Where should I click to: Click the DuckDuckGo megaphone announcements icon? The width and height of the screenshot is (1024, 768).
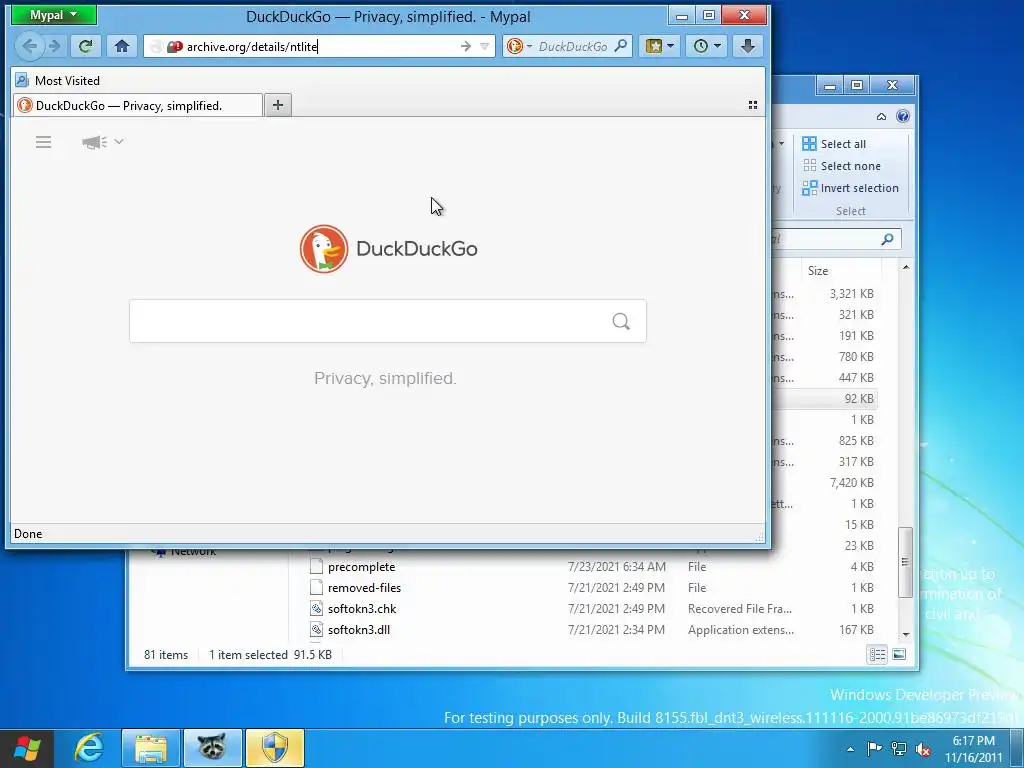tap(95, 142)
